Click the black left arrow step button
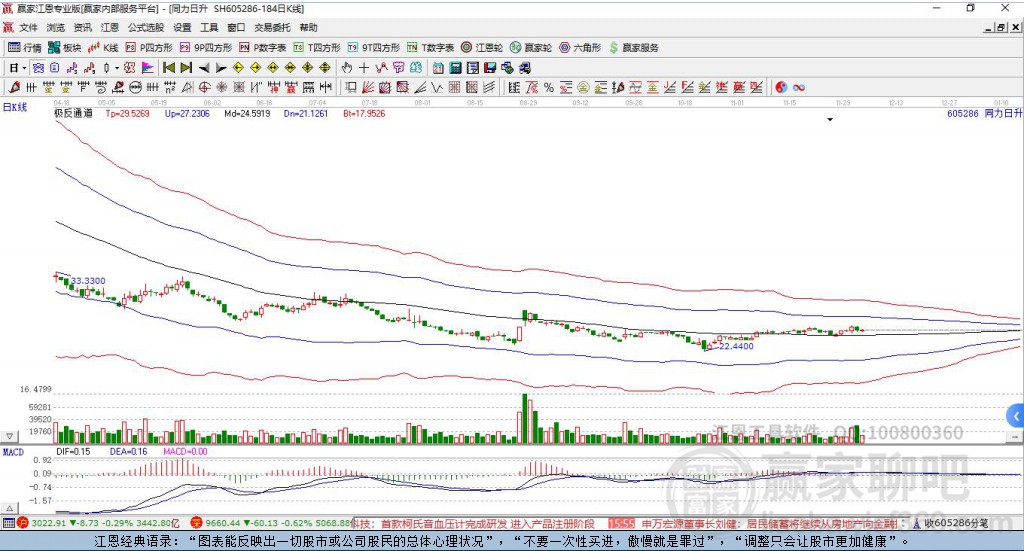The image size is (1024, 551). 204,68
